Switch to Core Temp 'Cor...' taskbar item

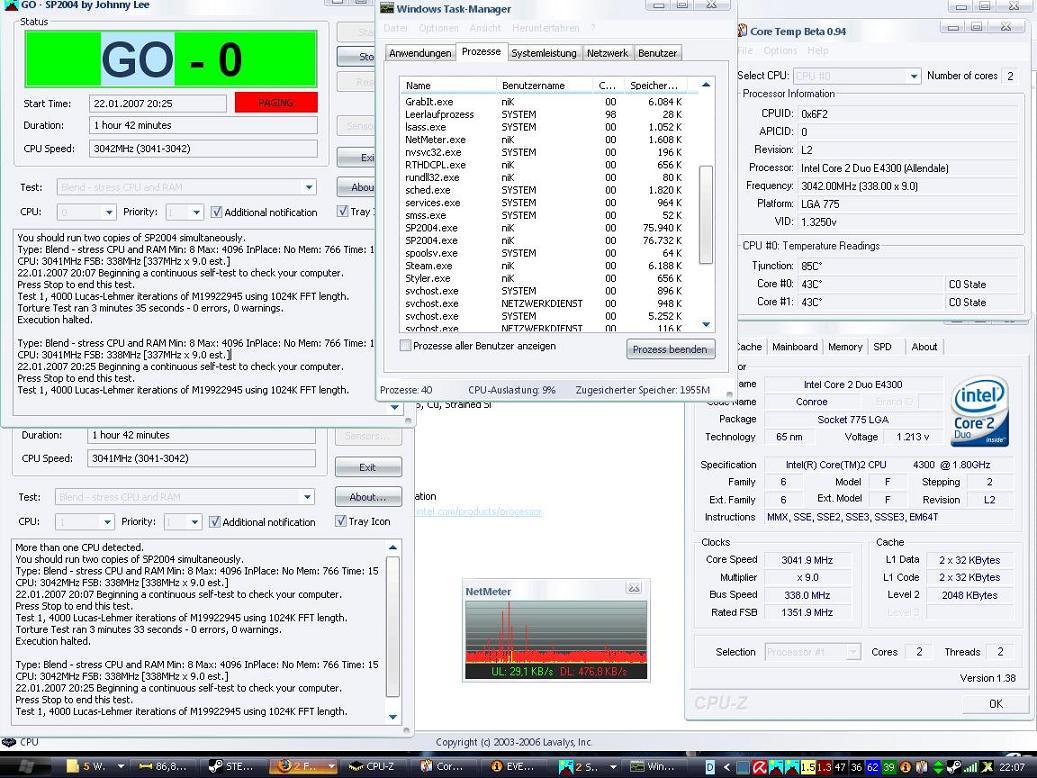pyautogui.click(x=444, y=766)
